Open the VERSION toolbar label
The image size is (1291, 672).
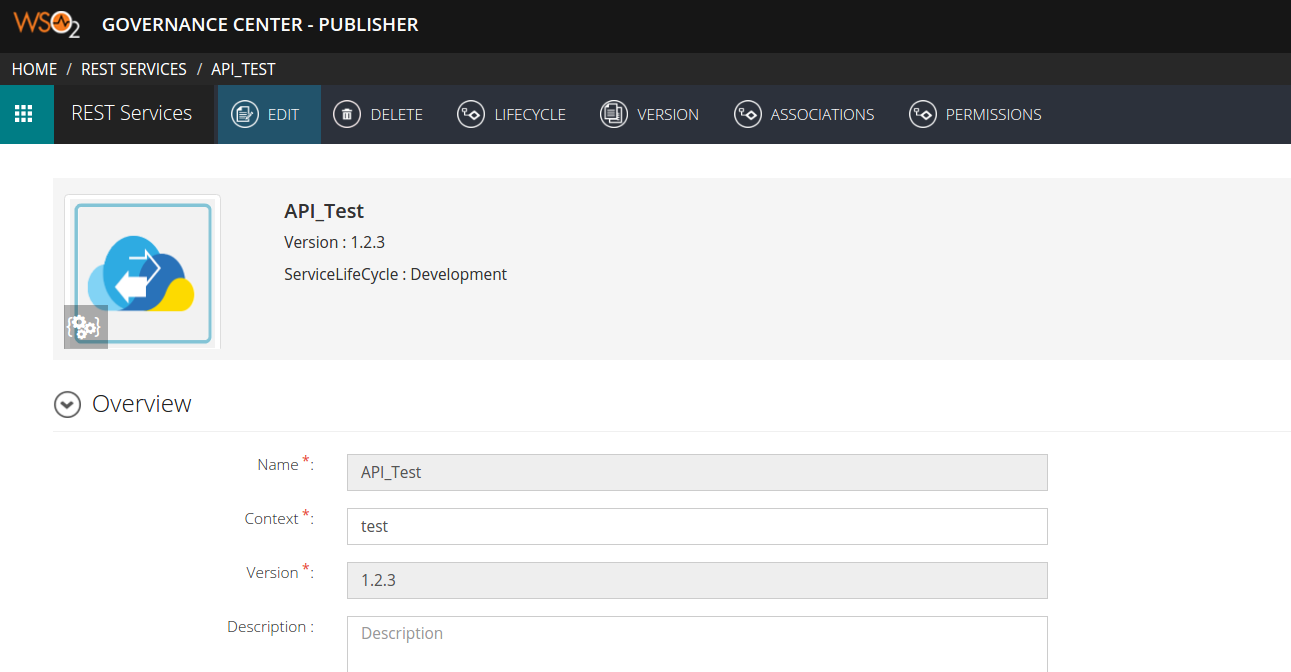[x=668, y=115]
